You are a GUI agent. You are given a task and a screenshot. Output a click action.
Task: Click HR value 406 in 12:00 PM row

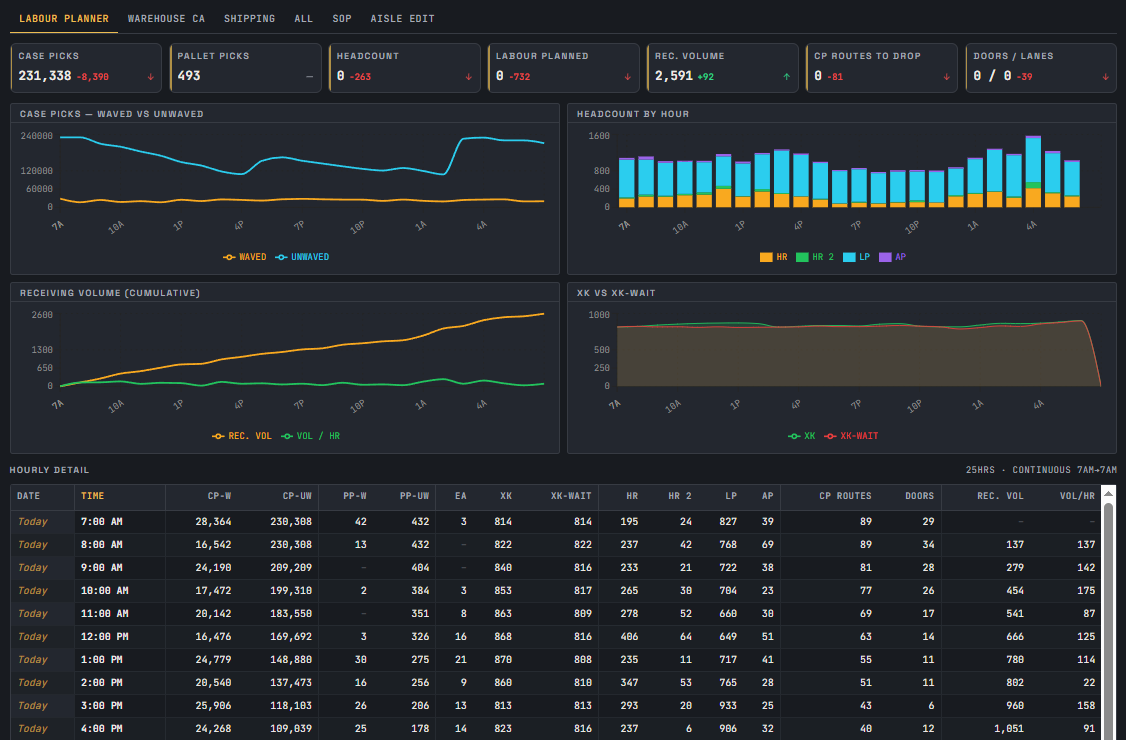point(629,637)
